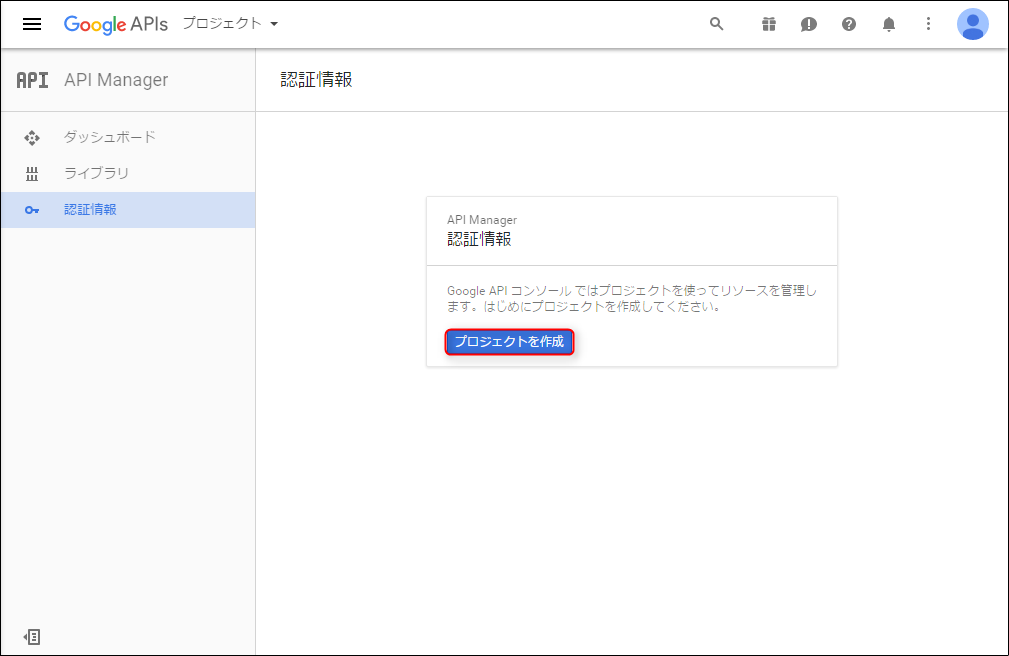Click the Google API コンソール description text

pyautogui.click(x=632, y=299)
